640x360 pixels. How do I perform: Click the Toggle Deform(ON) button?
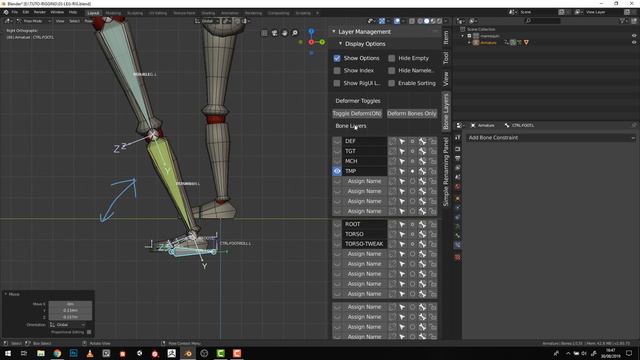pos(357,113)
